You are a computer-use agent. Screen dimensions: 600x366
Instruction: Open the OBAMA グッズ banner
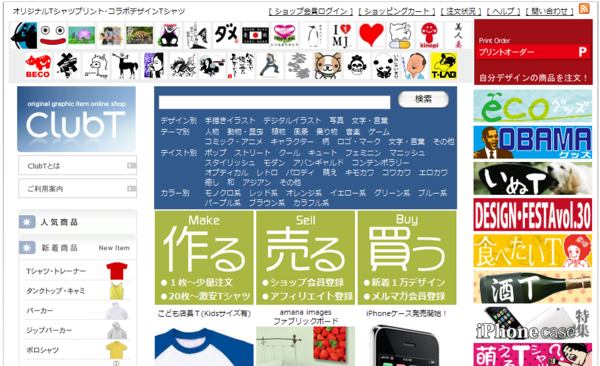pyautogui.click(x=533, y=142)
